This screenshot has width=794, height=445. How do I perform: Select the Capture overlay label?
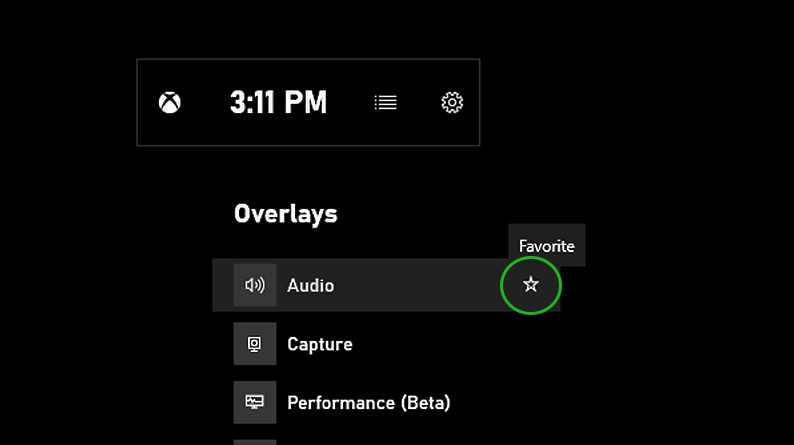point(320,344)
